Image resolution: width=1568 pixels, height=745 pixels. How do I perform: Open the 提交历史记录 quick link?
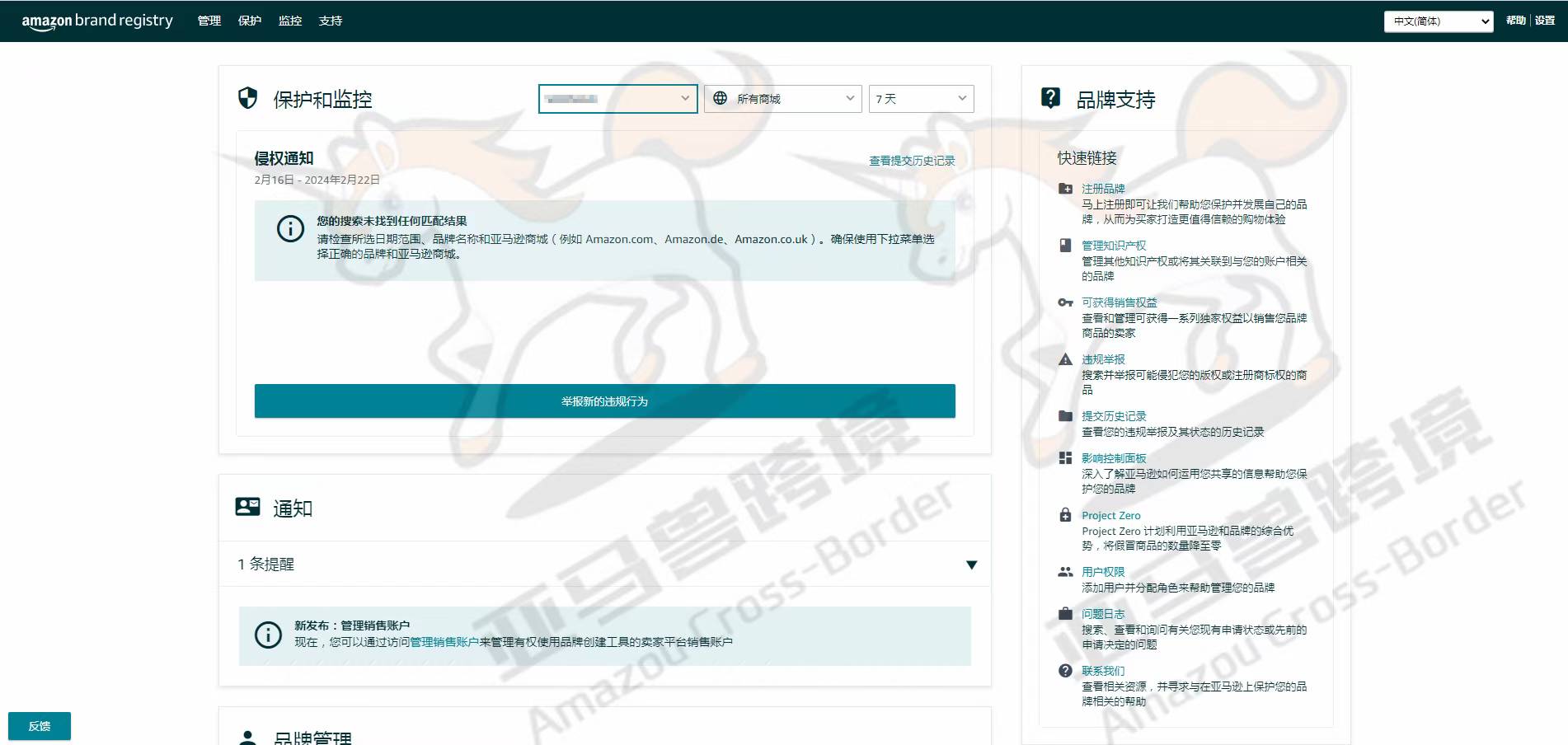point(1114,416)
